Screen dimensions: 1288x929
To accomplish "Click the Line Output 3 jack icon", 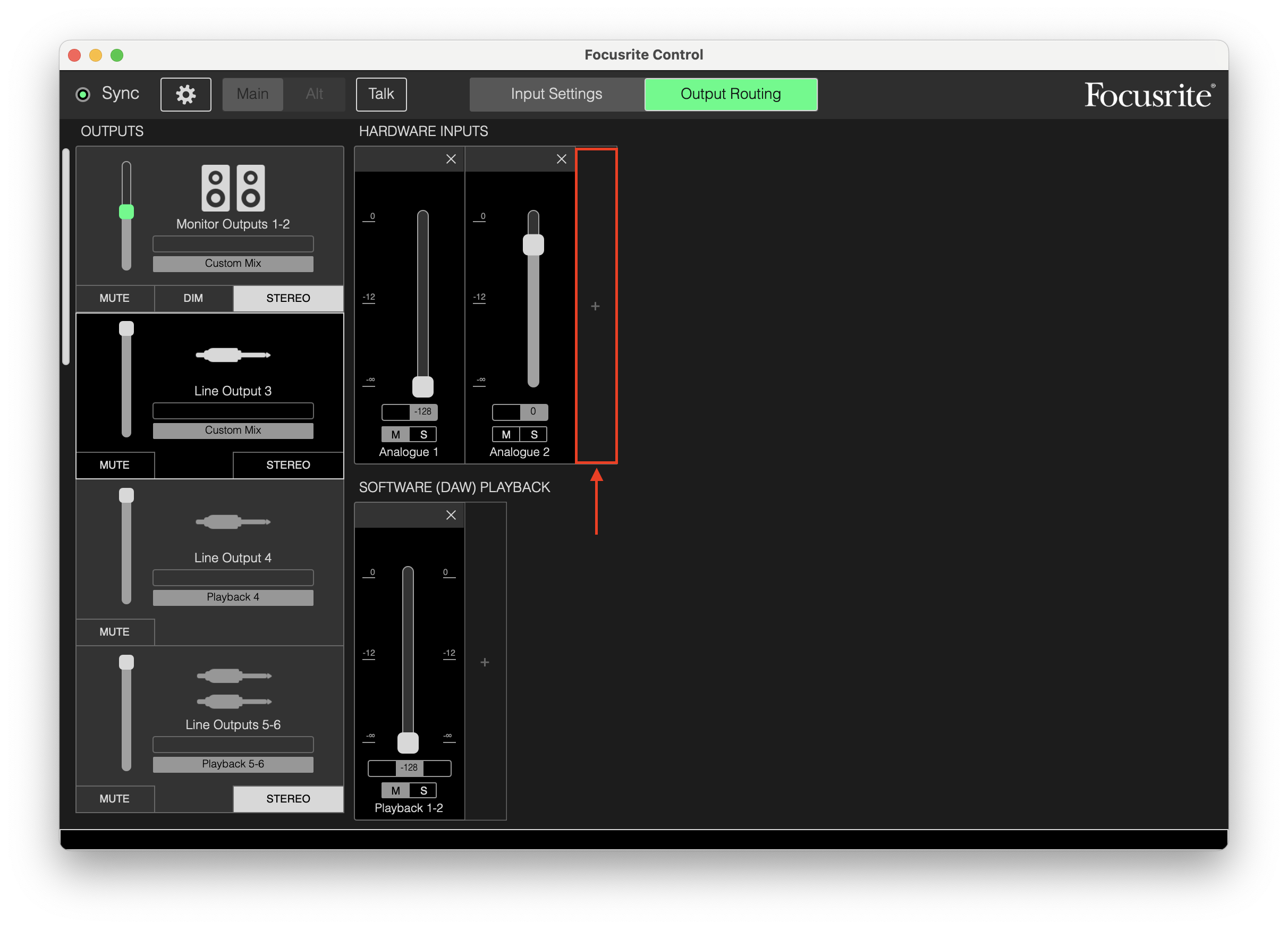I will (233, 355).
